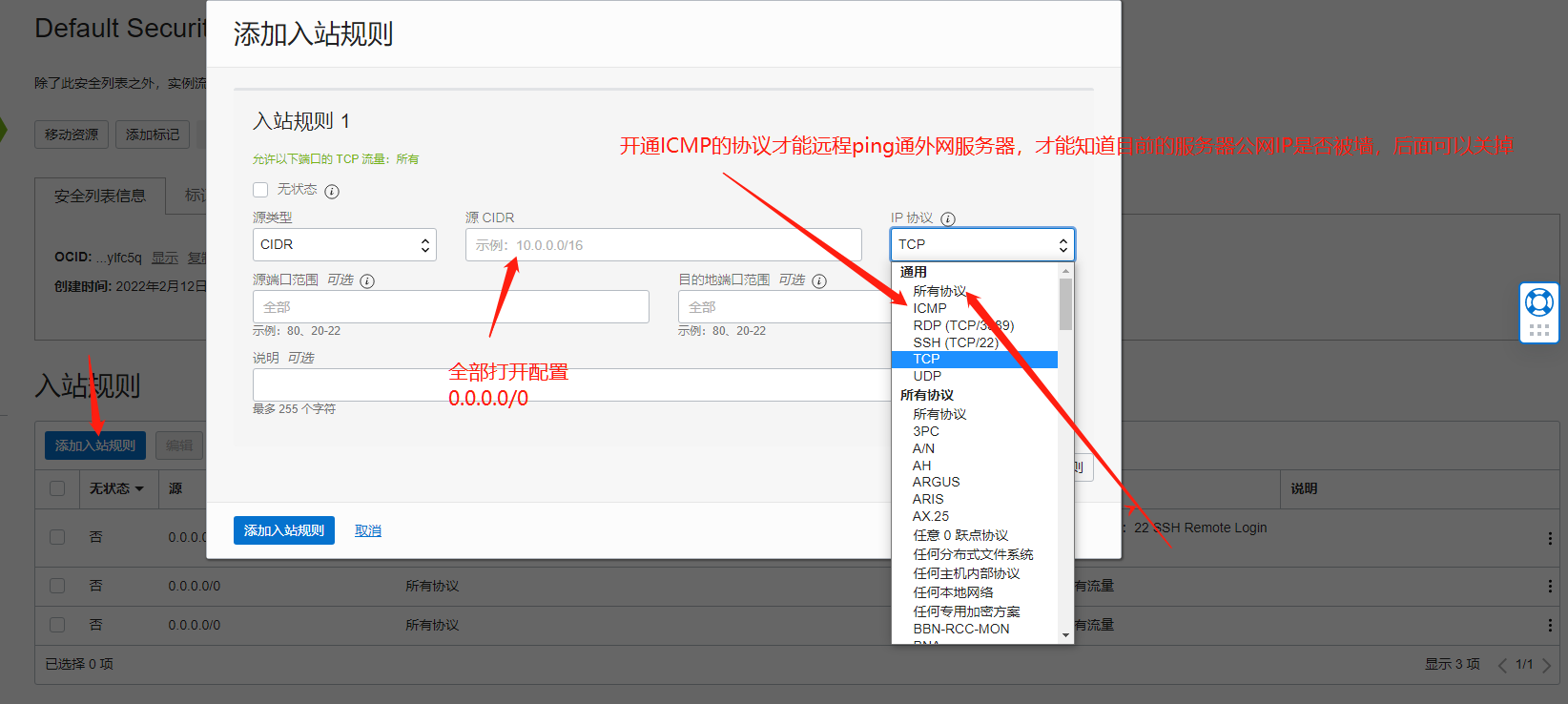Viewport: 1568px width, 704px height.
Task: Click the 显示 link beside OCID
Action: click(165, 258)
